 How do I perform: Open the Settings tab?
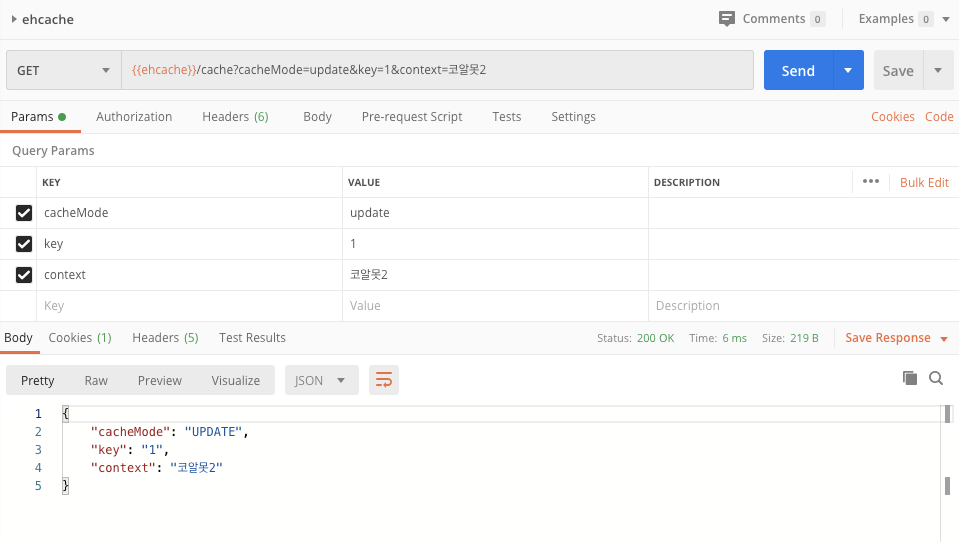point(573,116)
